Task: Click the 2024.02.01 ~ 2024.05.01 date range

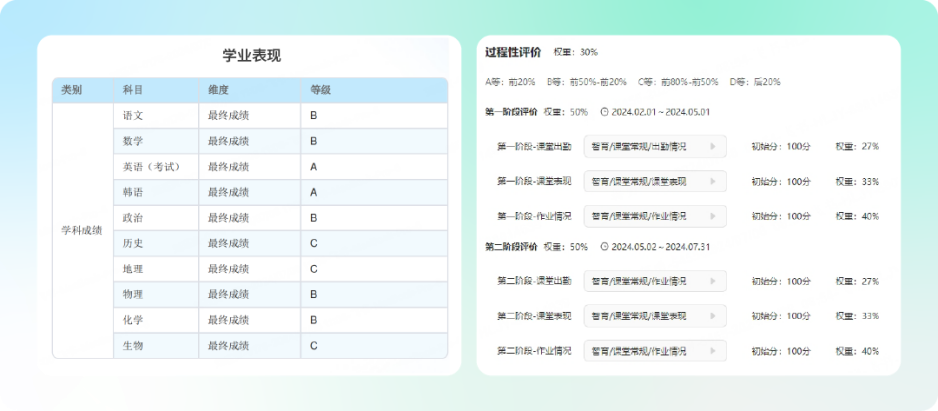Action: coord(661,111)
